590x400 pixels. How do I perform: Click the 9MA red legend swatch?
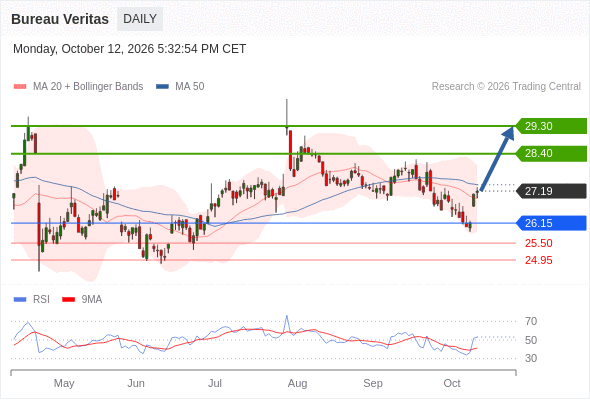[68, 300]
